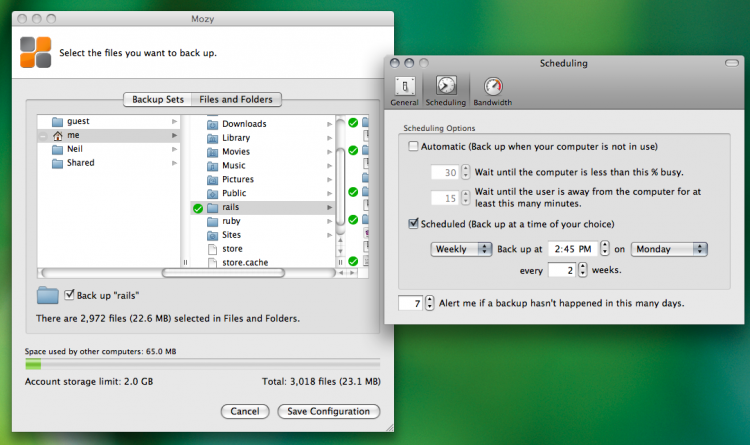
Task: Click the storage usage progress bar
Action: tap(202, 365)
